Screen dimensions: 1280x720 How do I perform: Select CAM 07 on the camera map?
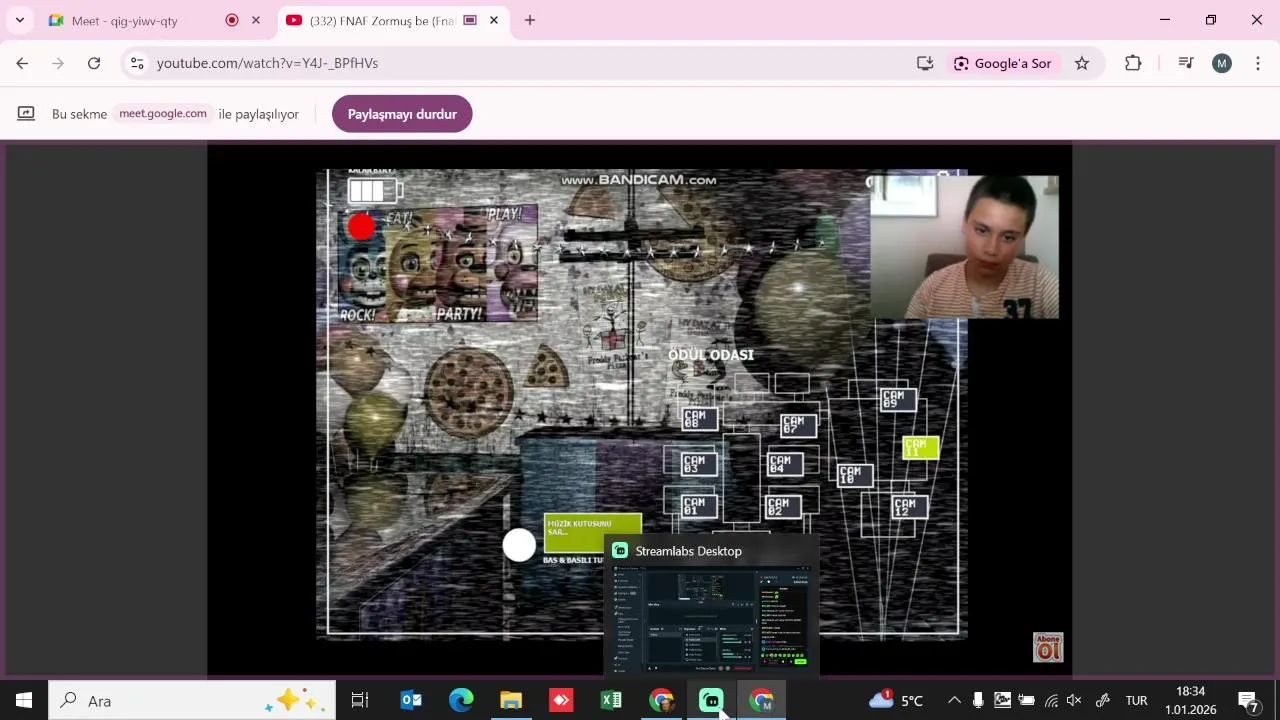[799, 425]
